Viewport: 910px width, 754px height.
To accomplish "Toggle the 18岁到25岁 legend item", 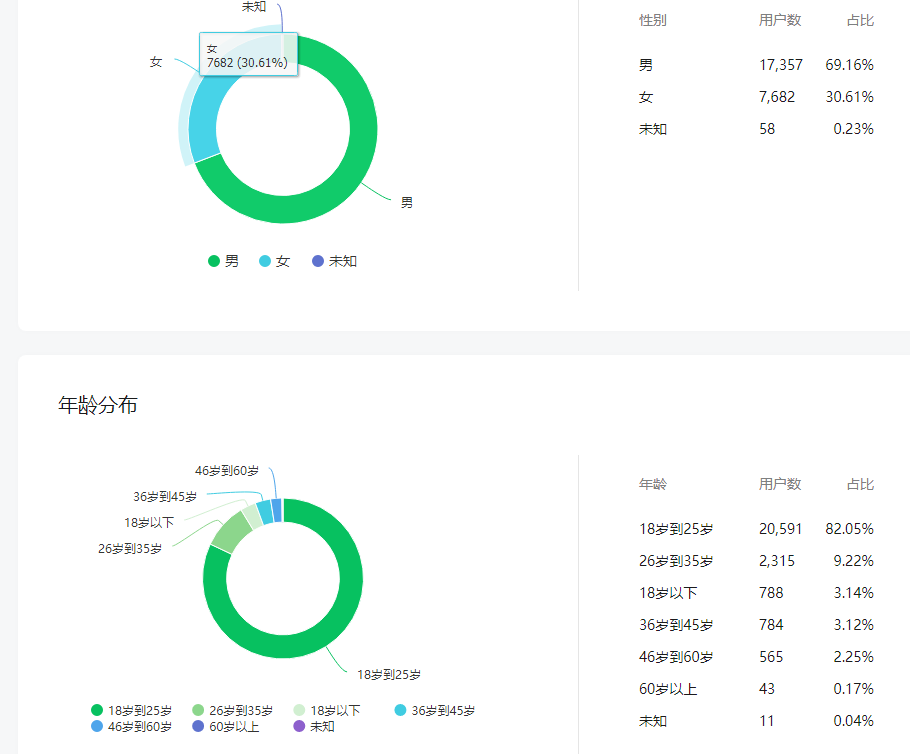I will tap(132, 710).
